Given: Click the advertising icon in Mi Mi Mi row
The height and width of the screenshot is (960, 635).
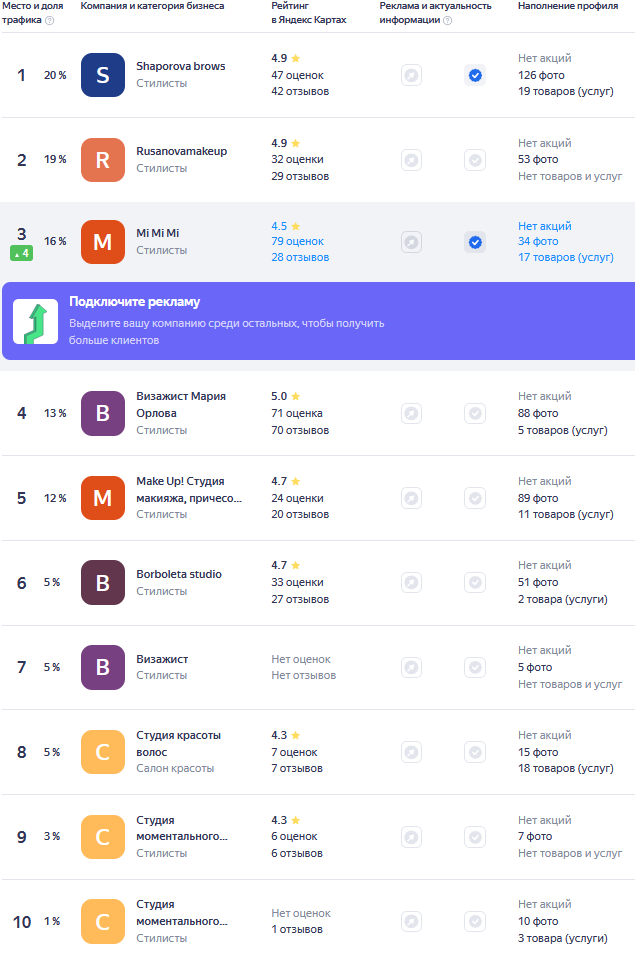Looking at the screenshot, I should coord(411,242).
